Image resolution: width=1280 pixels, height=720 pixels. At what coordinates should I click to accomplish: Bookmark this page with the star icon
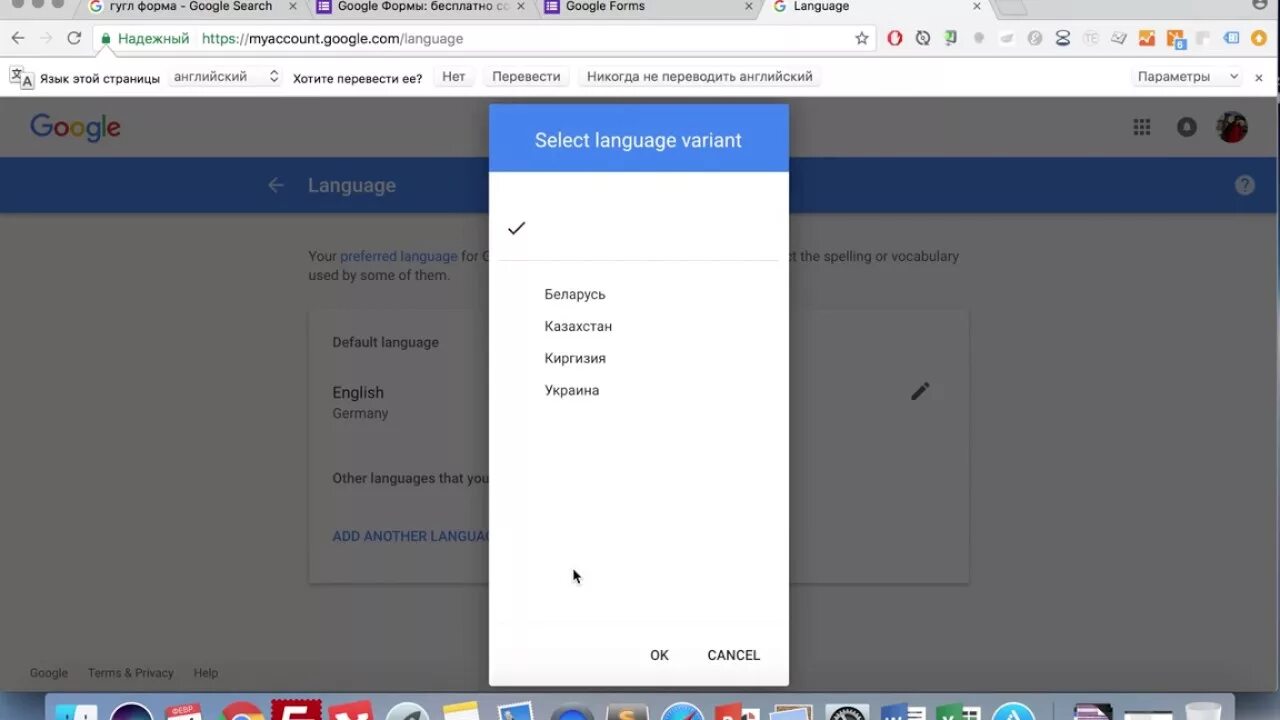point(862,38)
